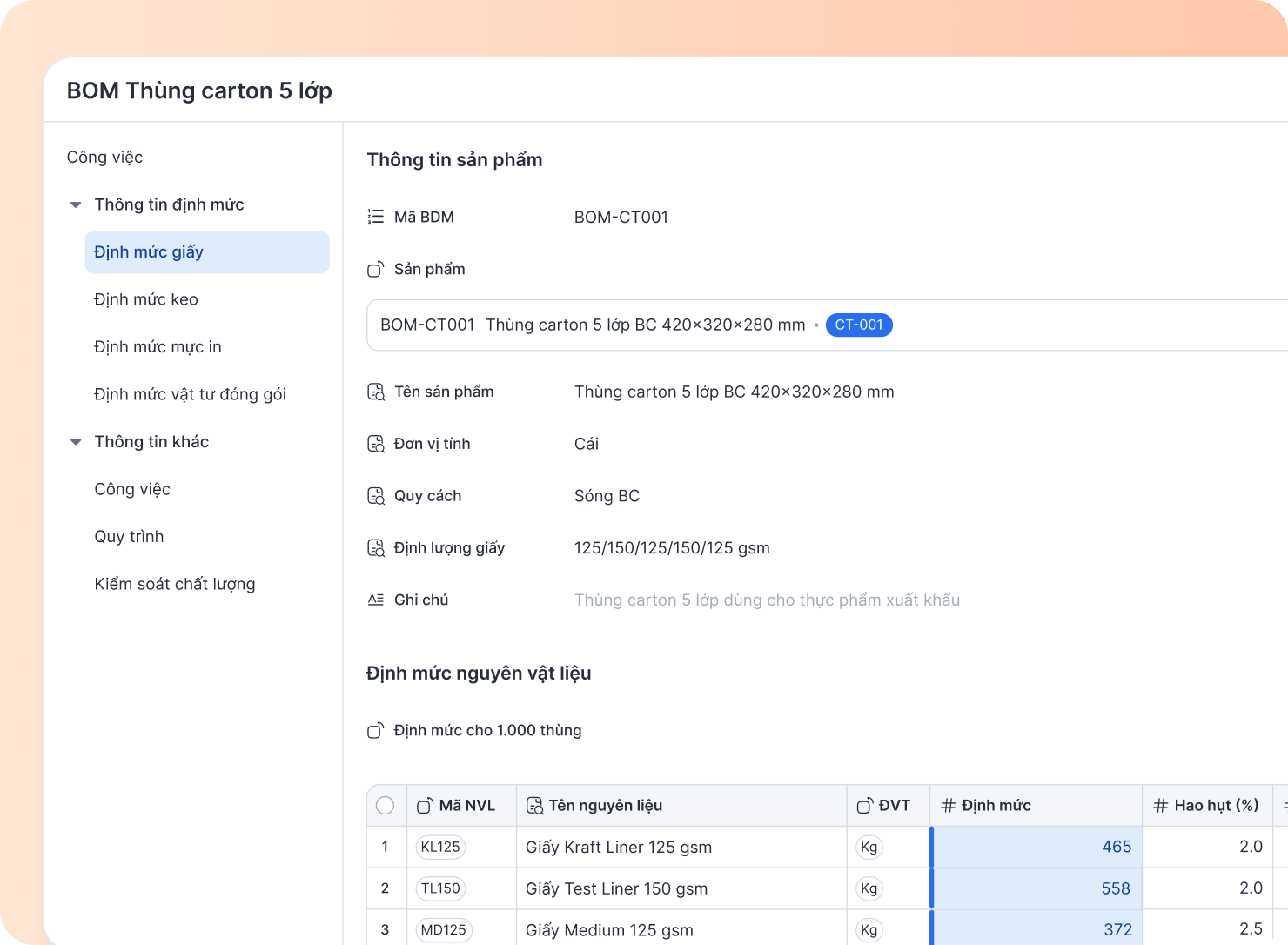
Task: Click the Ghi chú note text
Action: click(767, 600)
